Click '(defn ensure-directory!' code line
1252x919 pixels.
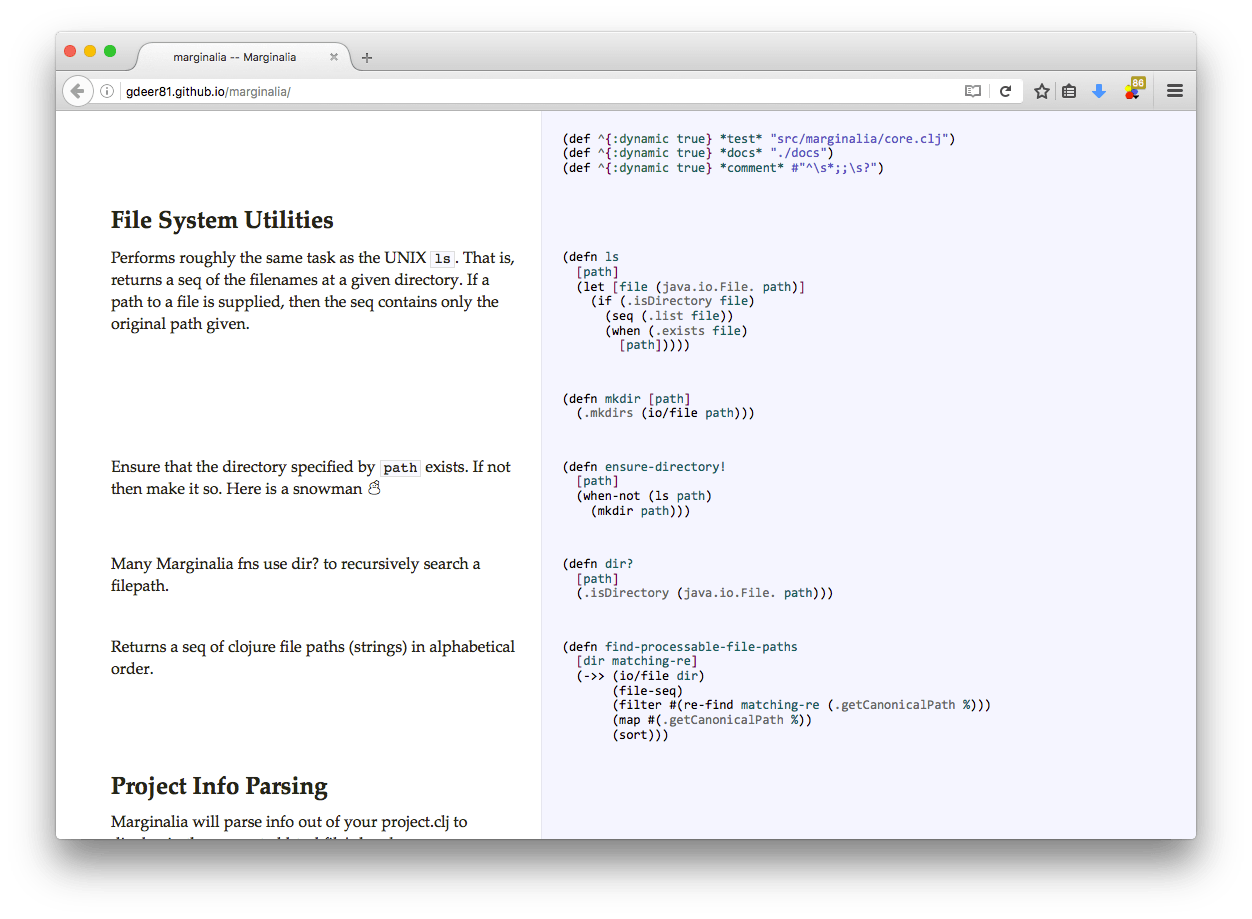pyautogui.click(x=644, y=467)
